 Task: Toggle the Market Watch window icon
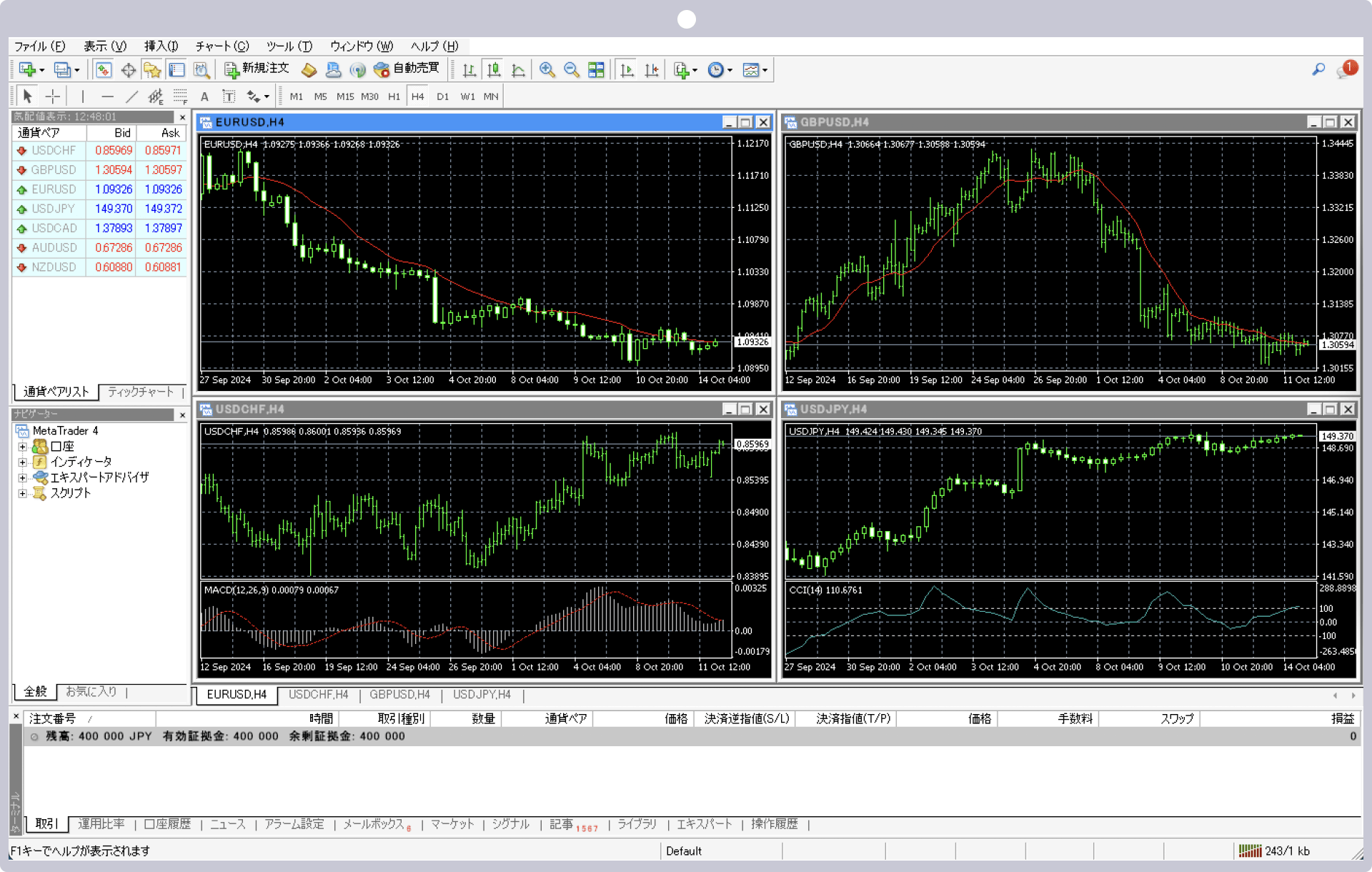103,69
